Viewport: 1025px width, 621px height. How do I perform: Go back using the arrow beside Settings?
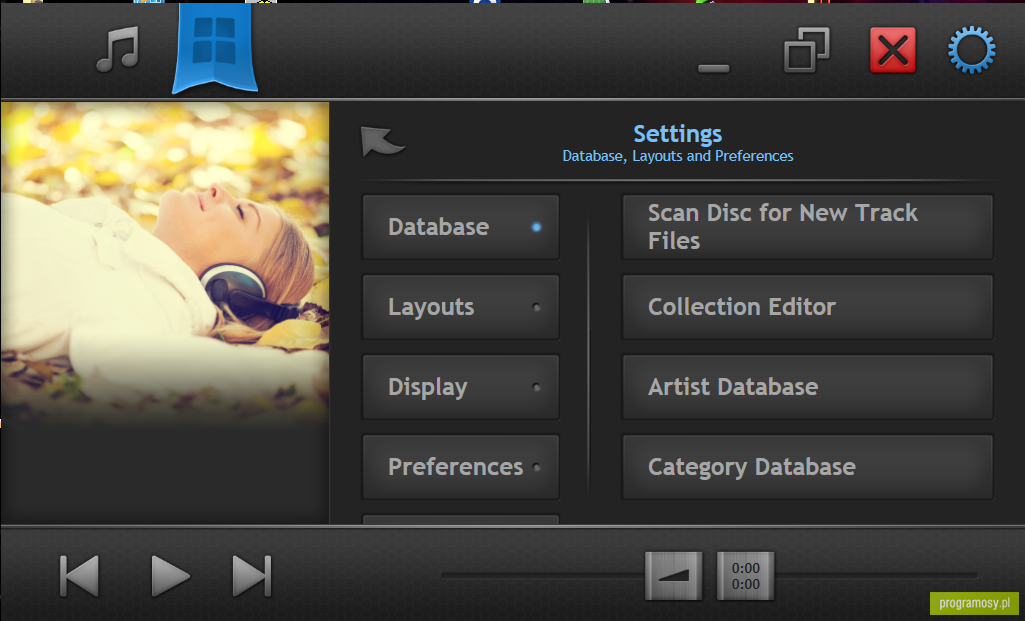point(382,141)
